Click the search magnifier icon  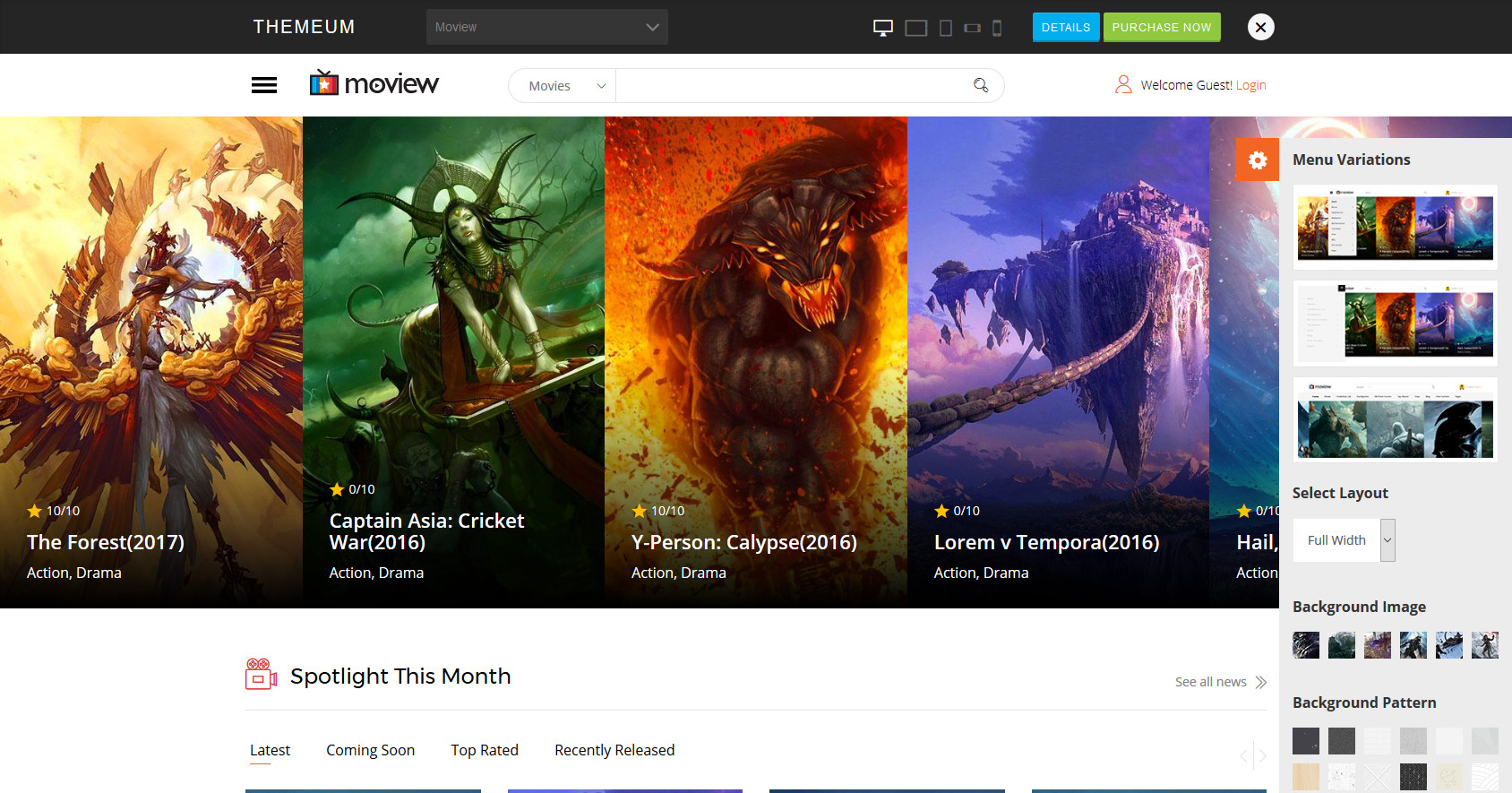(x=981, y=85)
